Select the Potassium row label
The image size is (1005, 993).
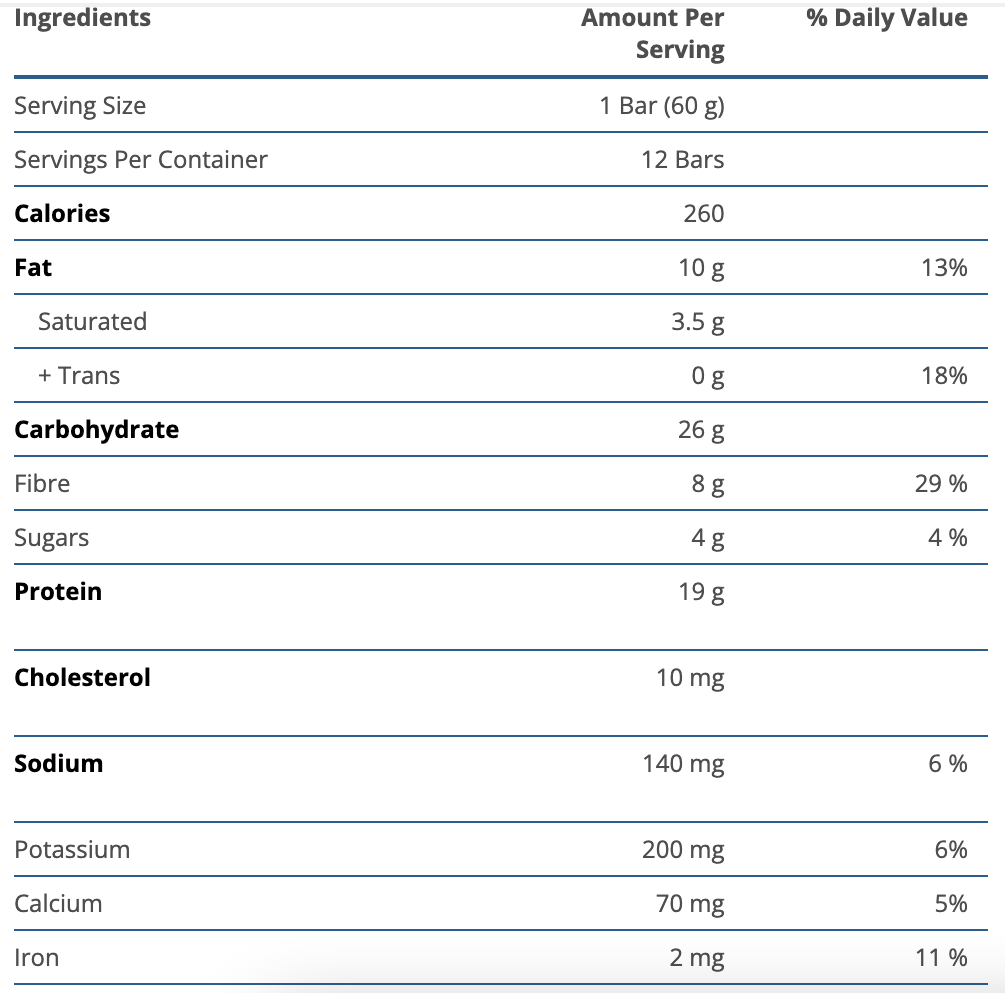pos(72,850)
